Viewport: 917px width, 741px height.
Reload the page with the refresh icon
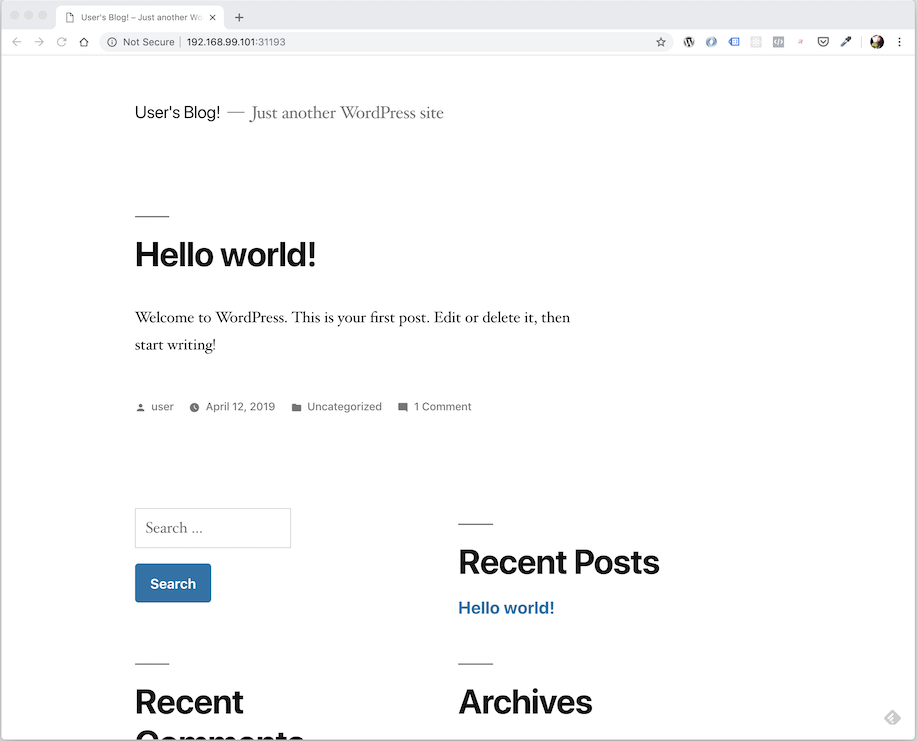[x=61, y=42]
